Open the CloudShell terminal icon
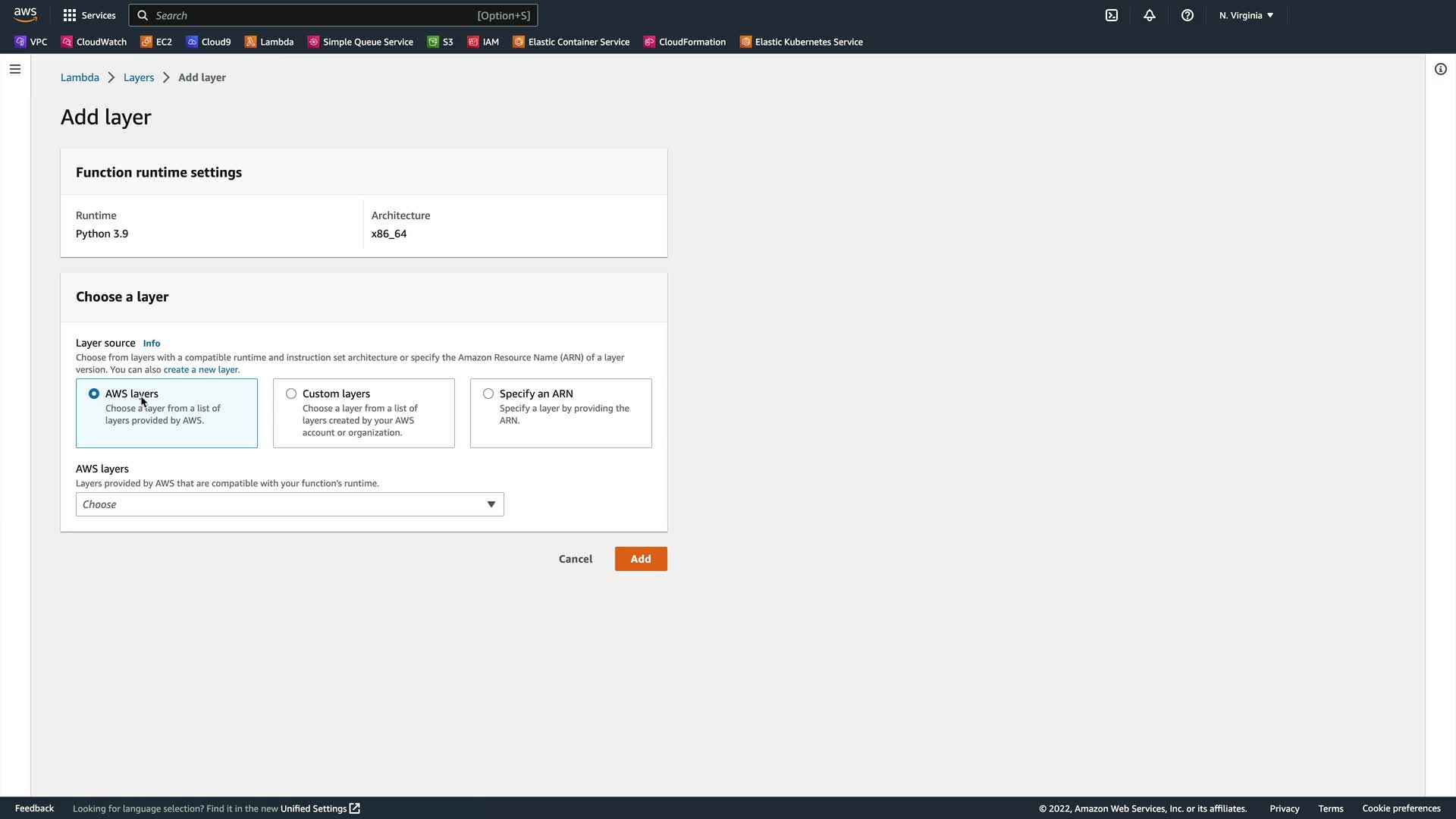Viewport: 1456px width, 819px height. coord(1112,15)
